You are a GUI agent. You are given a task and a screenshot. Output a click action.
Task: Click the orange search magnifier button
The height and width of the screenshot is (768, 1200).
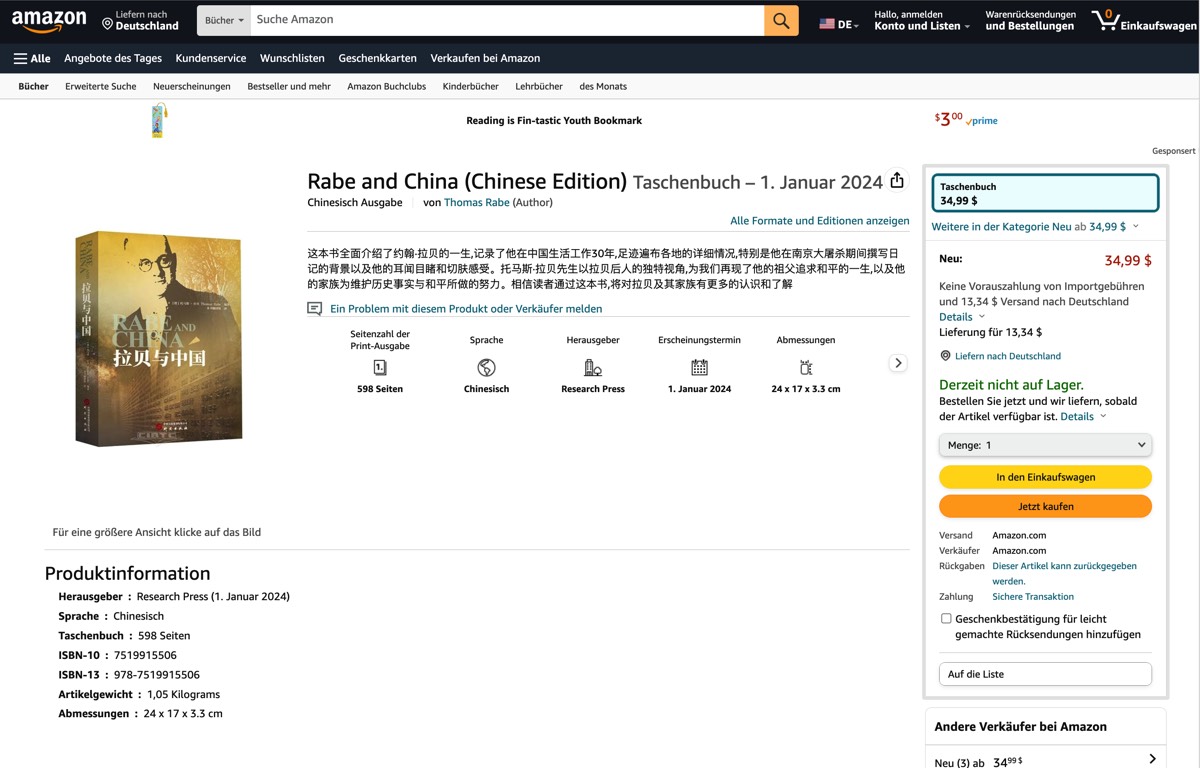coord(781,20)
